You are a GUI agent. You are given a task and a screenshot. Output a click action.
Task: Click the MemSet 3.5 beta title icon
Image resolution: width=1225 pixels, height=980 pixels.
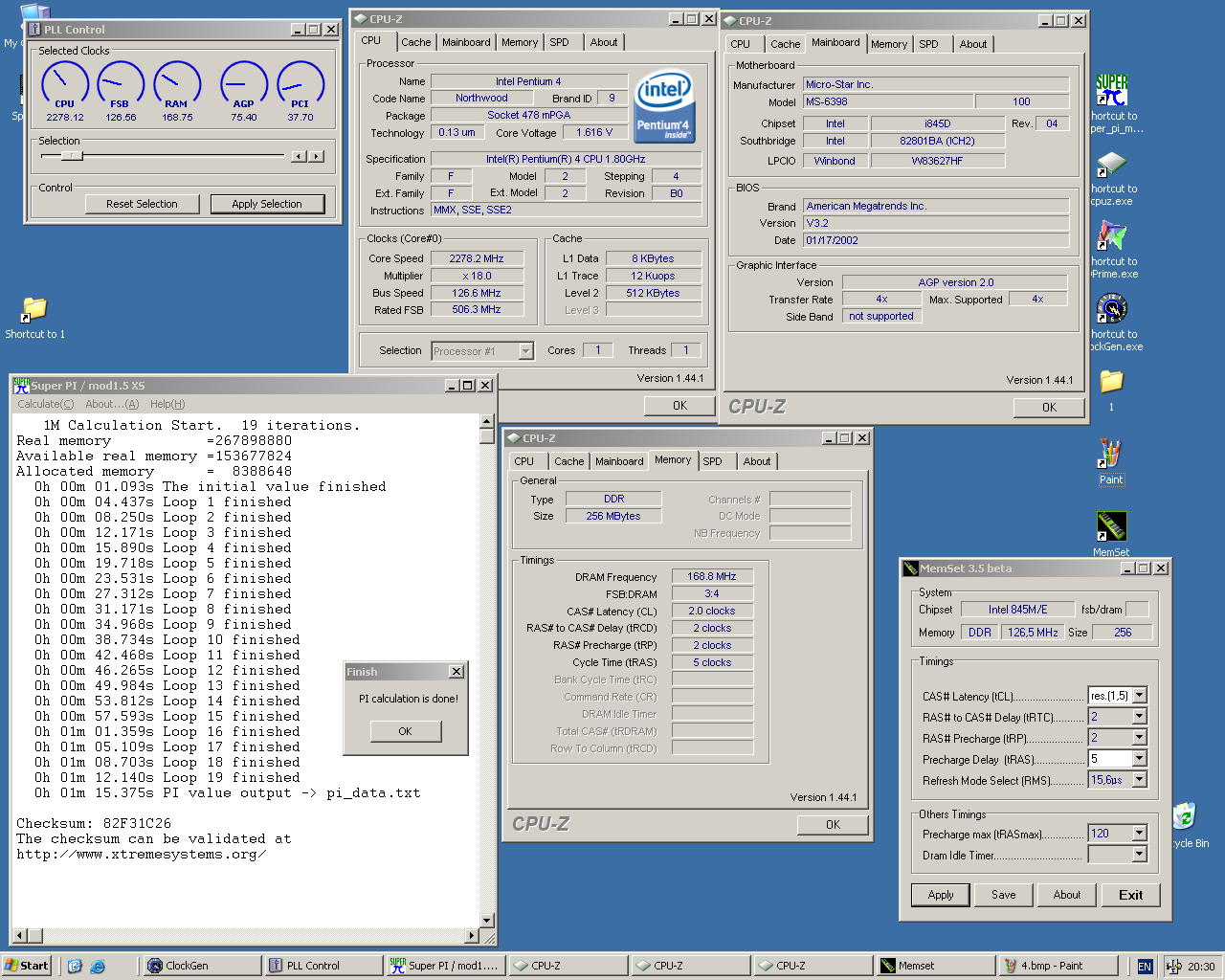point(910,568)
